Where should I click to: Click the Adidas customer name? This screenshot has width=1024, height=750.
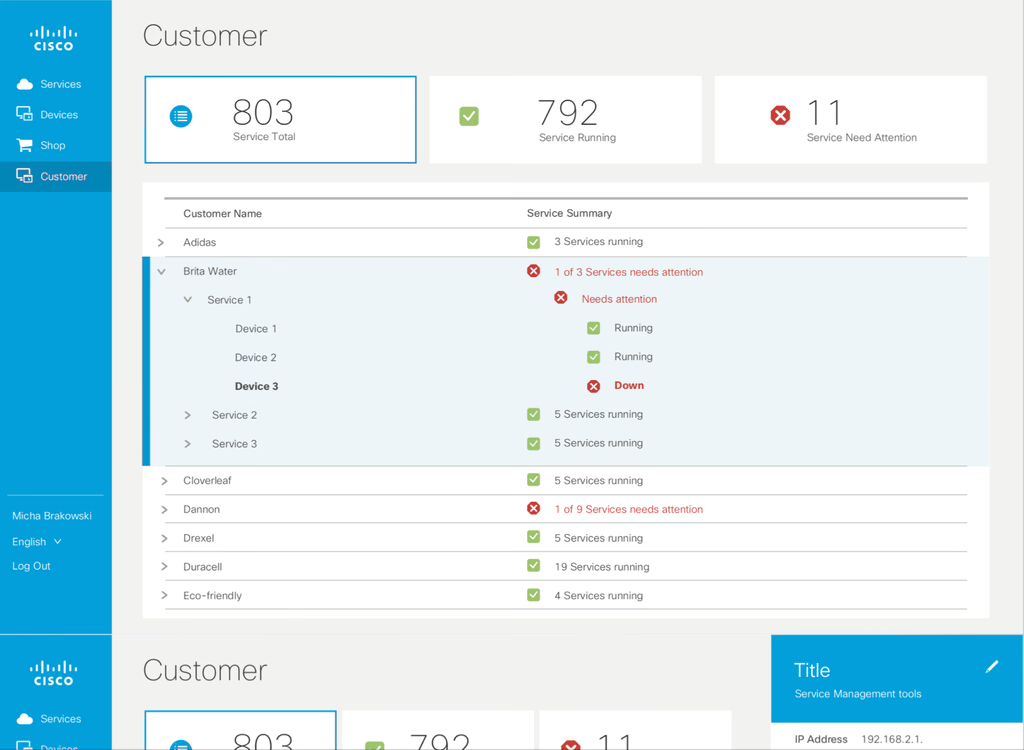[199, 242]
